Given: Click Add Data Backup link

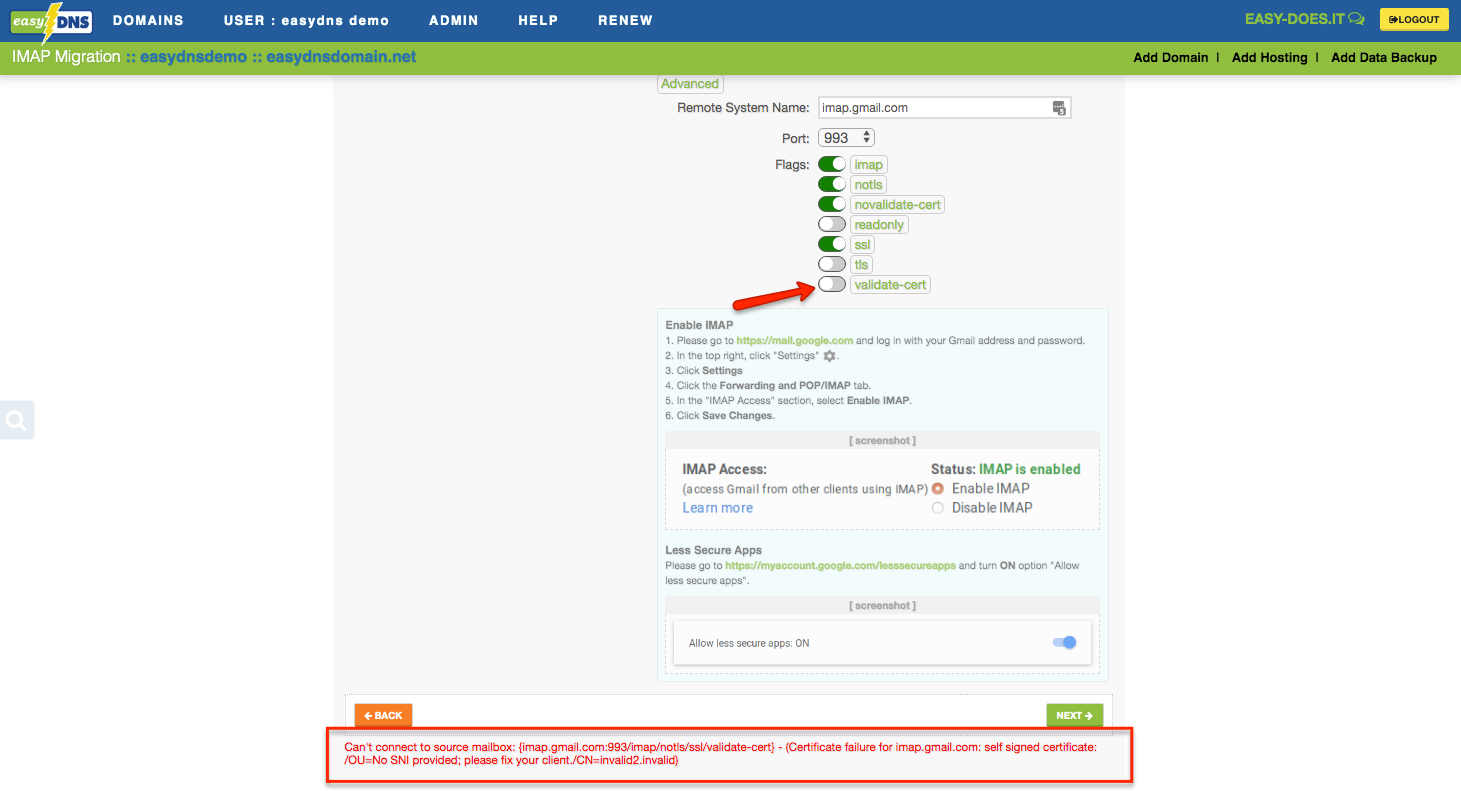Looking at the screenshot, I should tap(1384, 58).
